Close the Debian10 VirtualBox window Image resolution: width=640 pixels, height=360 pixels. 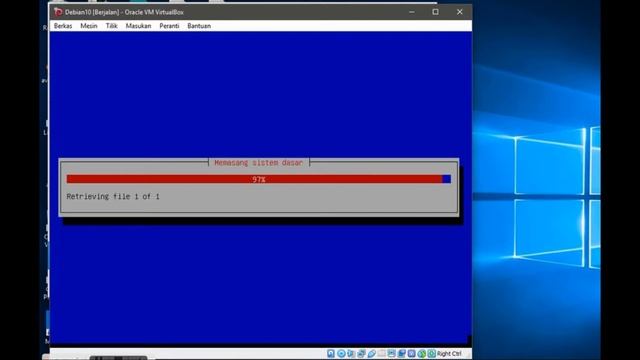[460, 12]
